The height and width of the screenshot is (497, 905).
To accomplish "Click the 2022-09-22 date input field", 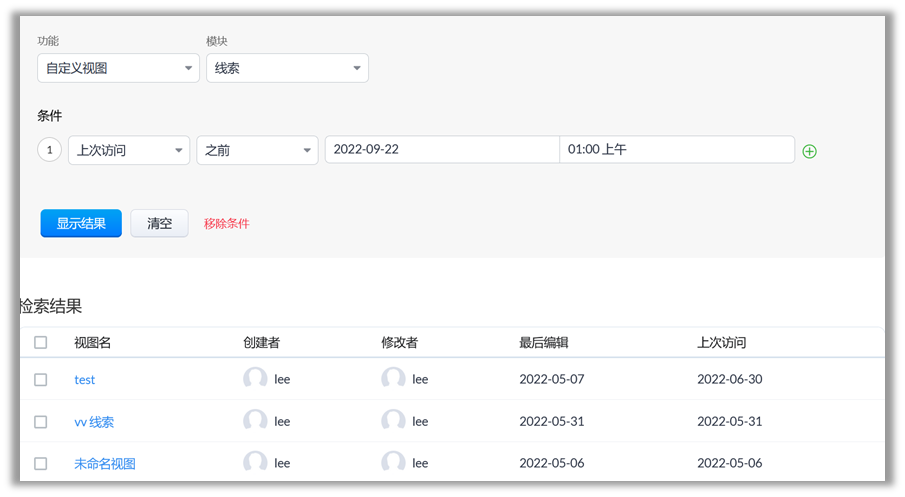I will coord(441,150).
